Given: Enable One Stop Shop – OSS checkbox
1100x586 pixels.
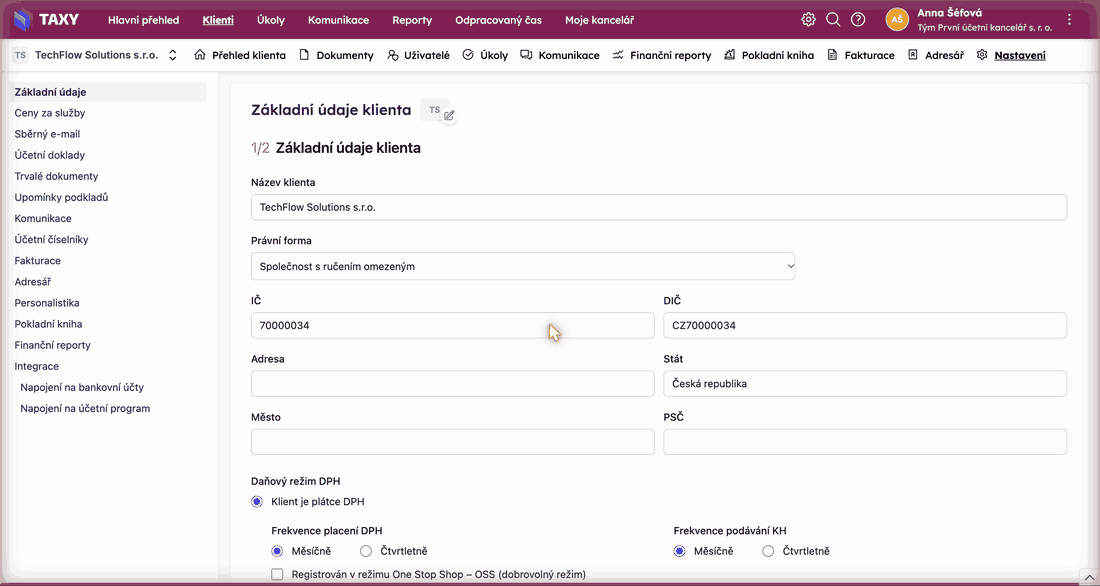Looking at the screenshot, I should 277,574.
